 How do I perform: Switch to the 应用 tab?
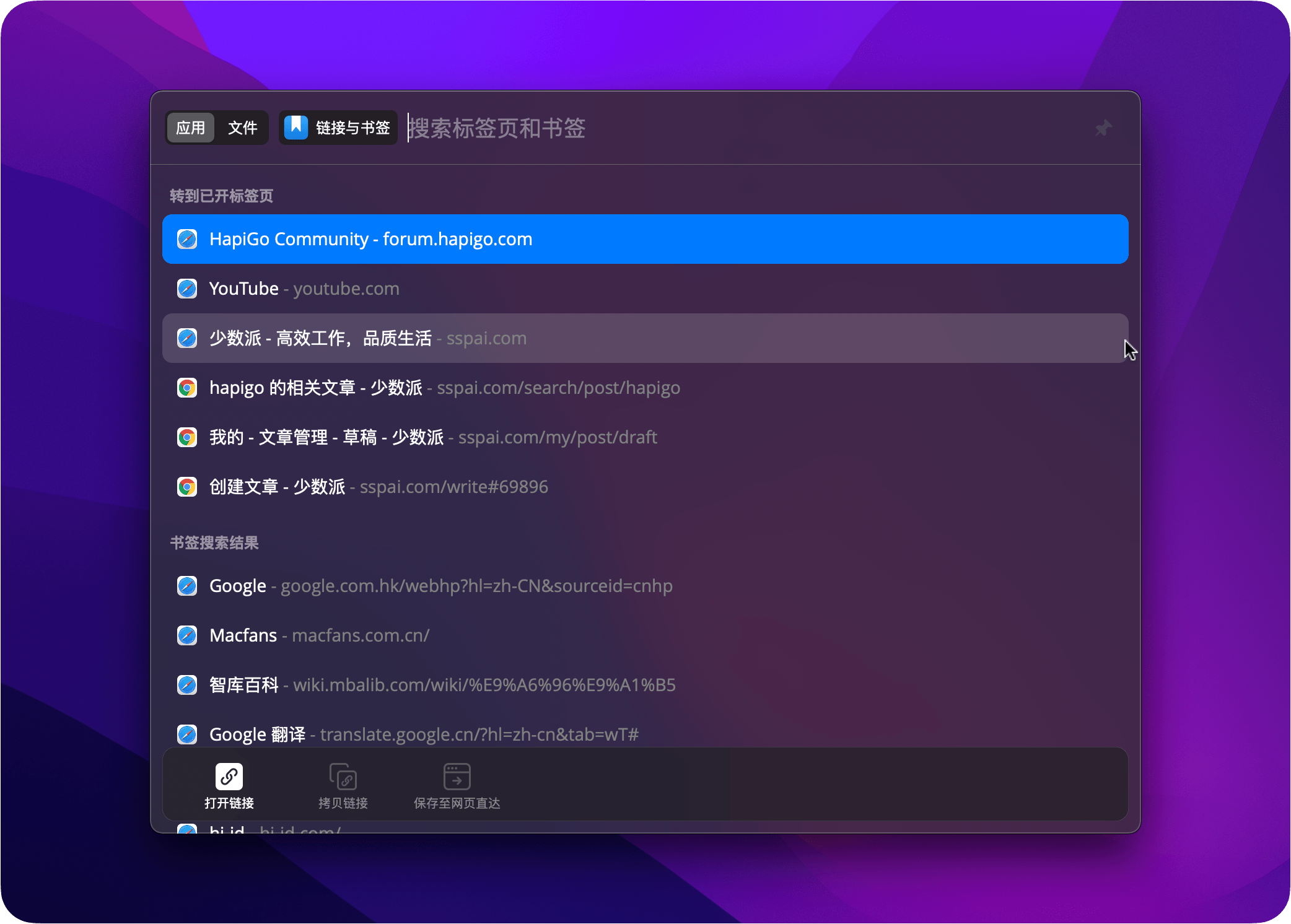[x=190, y=128]
